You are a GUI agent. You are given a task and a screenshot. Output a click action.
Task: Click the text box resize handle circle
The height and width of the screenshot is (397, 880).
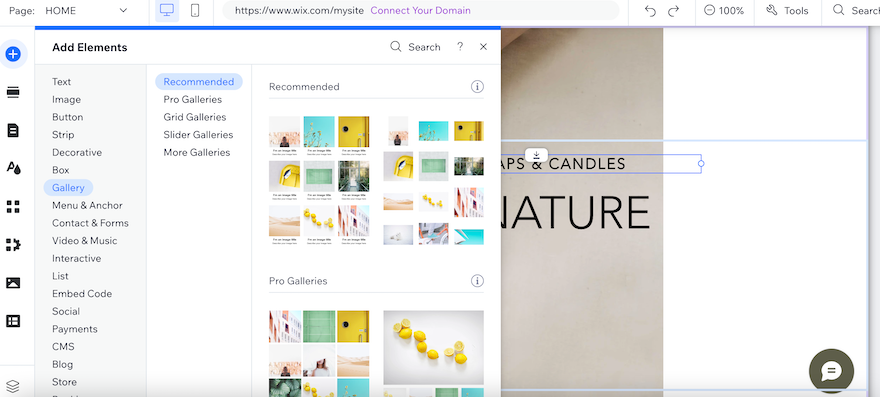(x=701, y=164)
